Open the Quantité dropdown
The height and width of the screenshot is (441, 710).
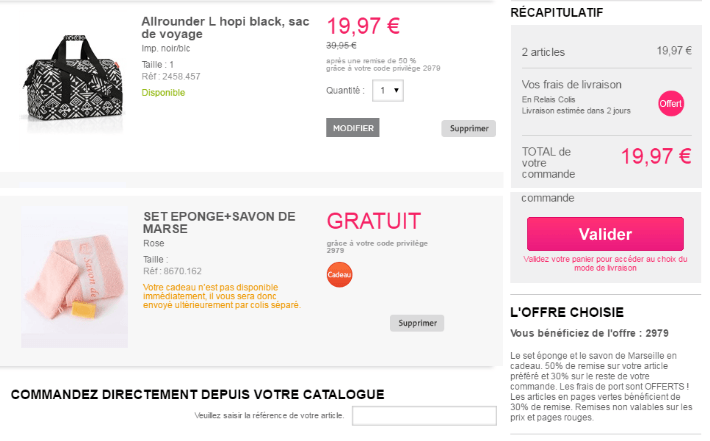click(x=387, y=90)
